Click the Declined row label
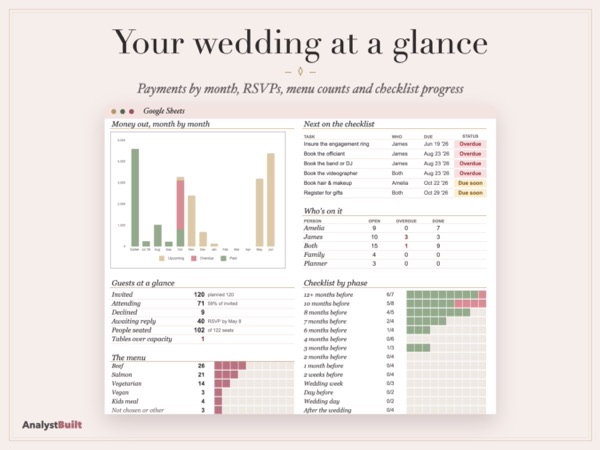Image resolution: width=600 pixels, height=450 pixels. pos(124,312)
